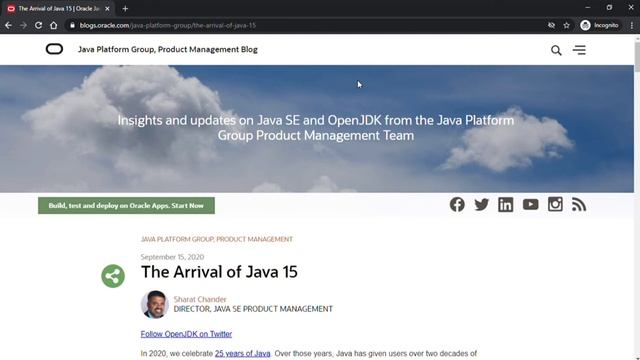Click the browser back arrow
The image size is (640, 360).
pyautogui.click(x=8, y=25)
